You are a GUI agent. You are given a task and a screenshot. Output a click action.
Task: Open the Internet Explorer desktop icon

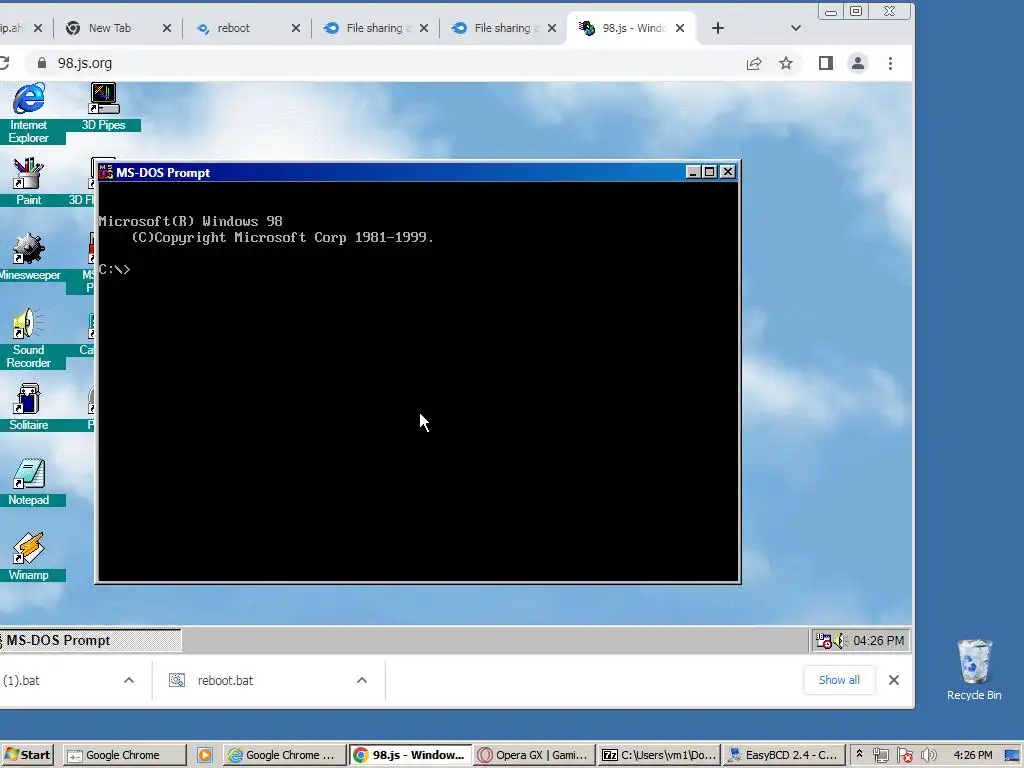pos(29,112)
